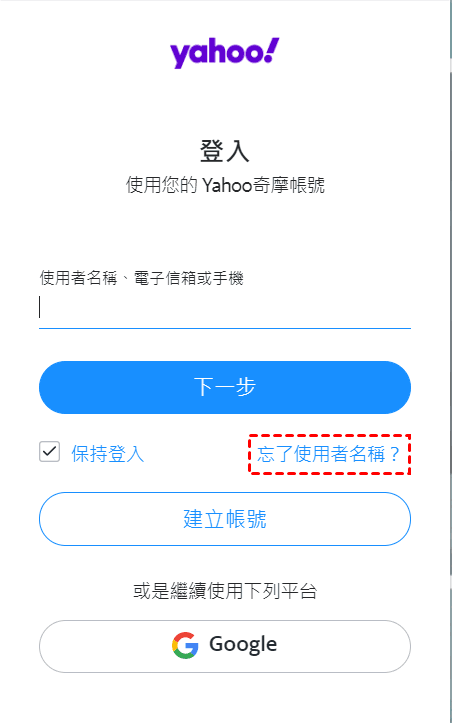Screen dimensions: 452x723
Task: Click the blue underline of the username field
Action: tap(225, 328)
